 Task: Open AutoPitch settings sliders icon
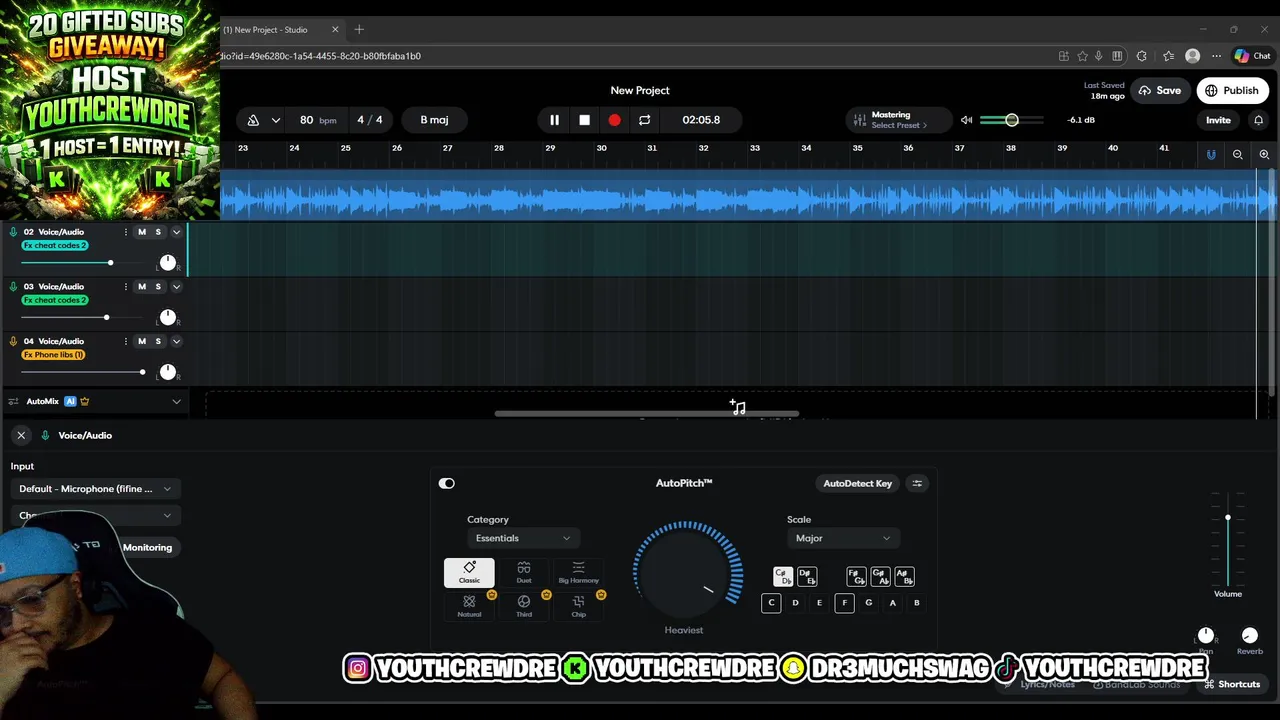(x=917, y=484)
